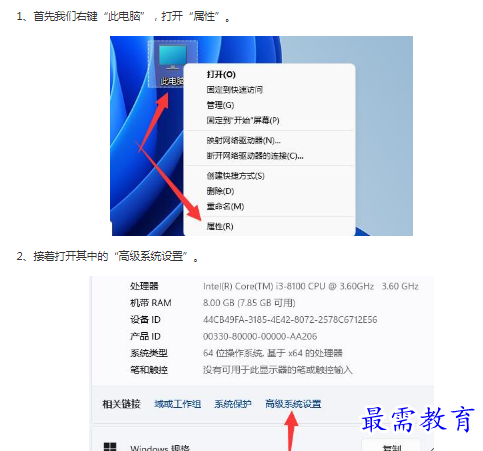Click the 笔和触控 label

[149, 370]
